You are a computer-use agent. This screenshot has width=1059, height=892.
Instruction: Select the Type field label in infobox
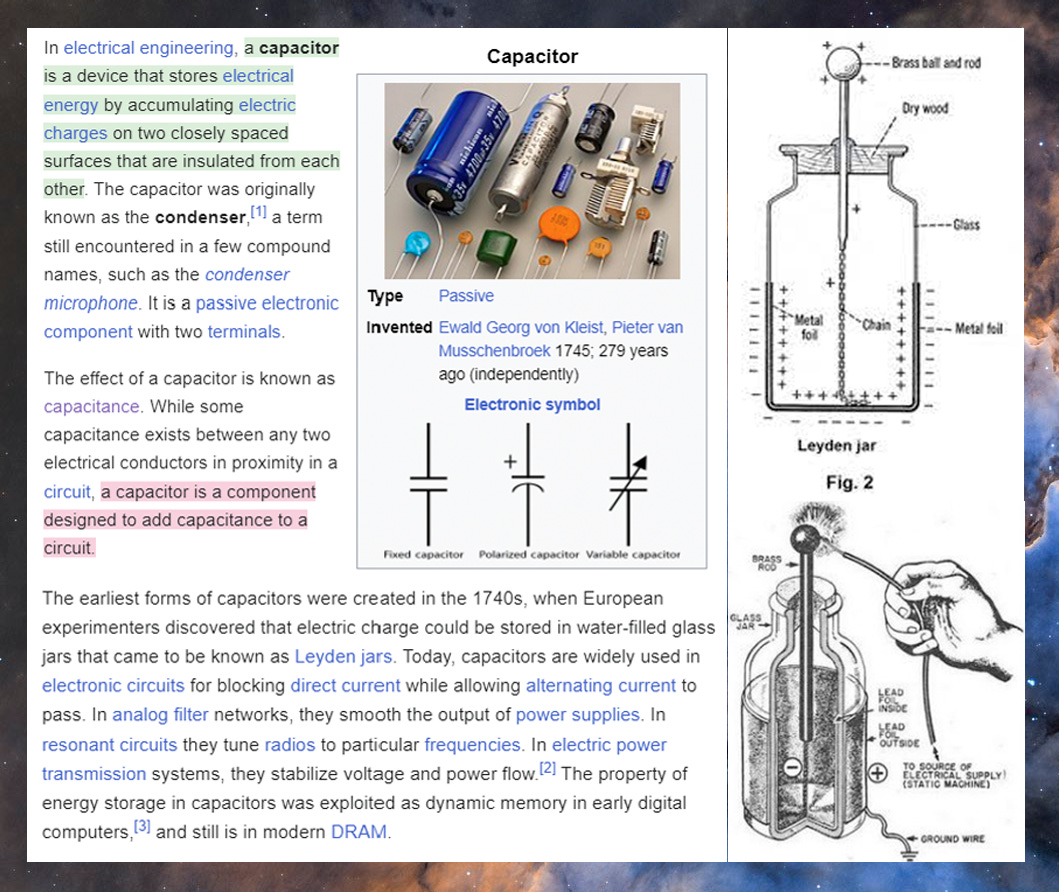click(385, 296)
